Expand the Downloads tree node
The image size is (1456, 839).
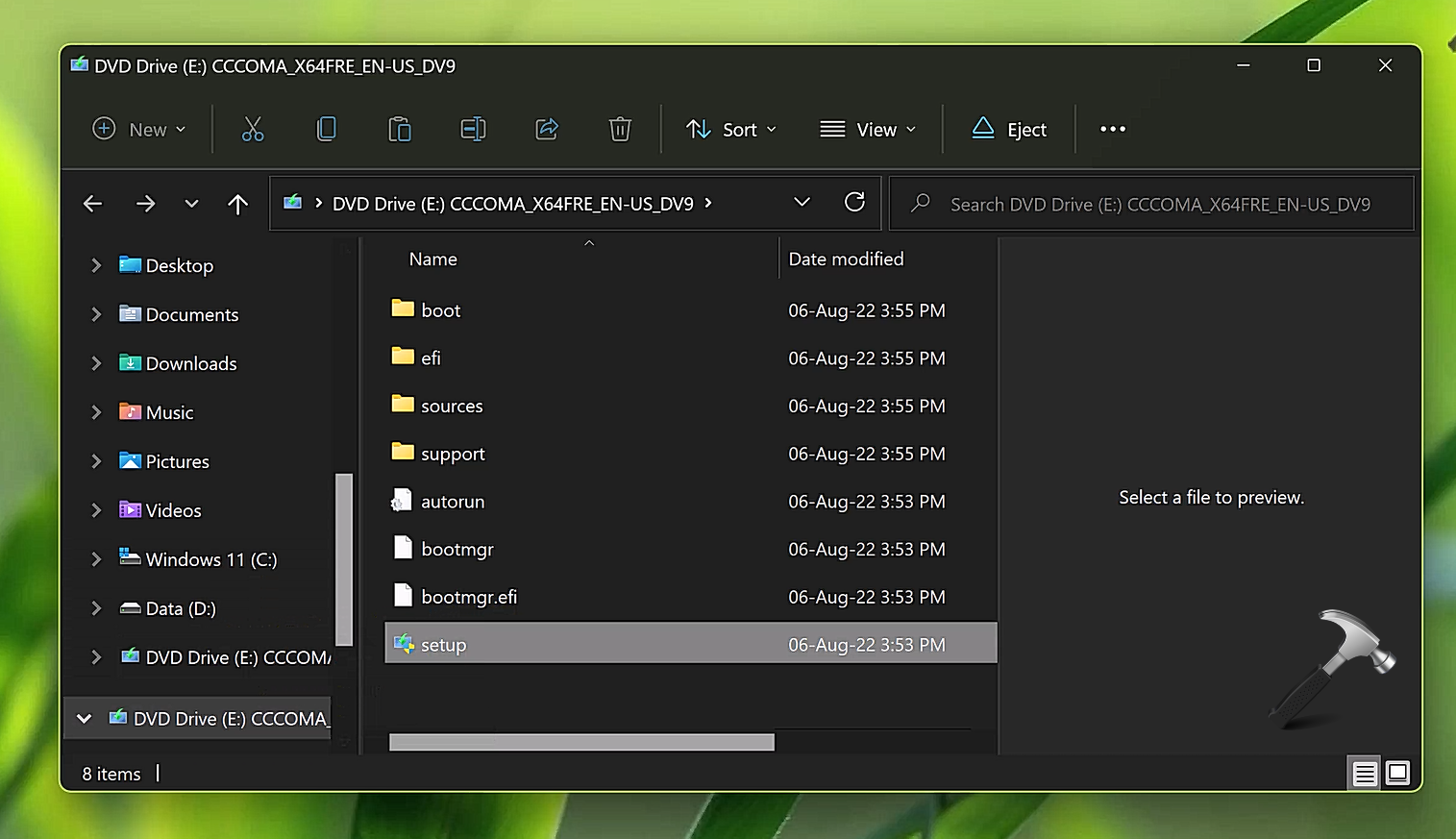click(x=96, y=363)
